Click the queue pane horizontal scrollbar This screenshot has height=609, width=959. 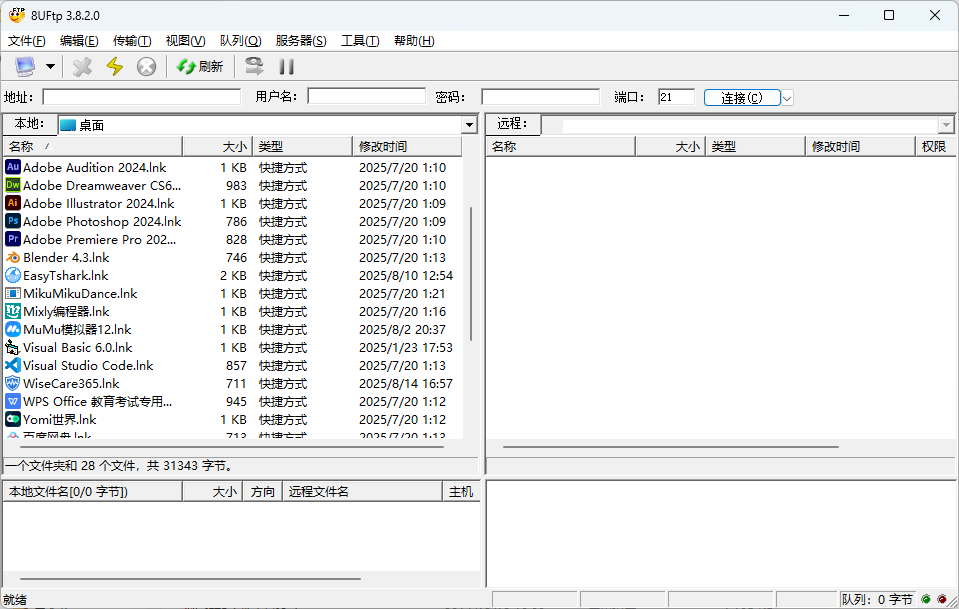[190, 578]
